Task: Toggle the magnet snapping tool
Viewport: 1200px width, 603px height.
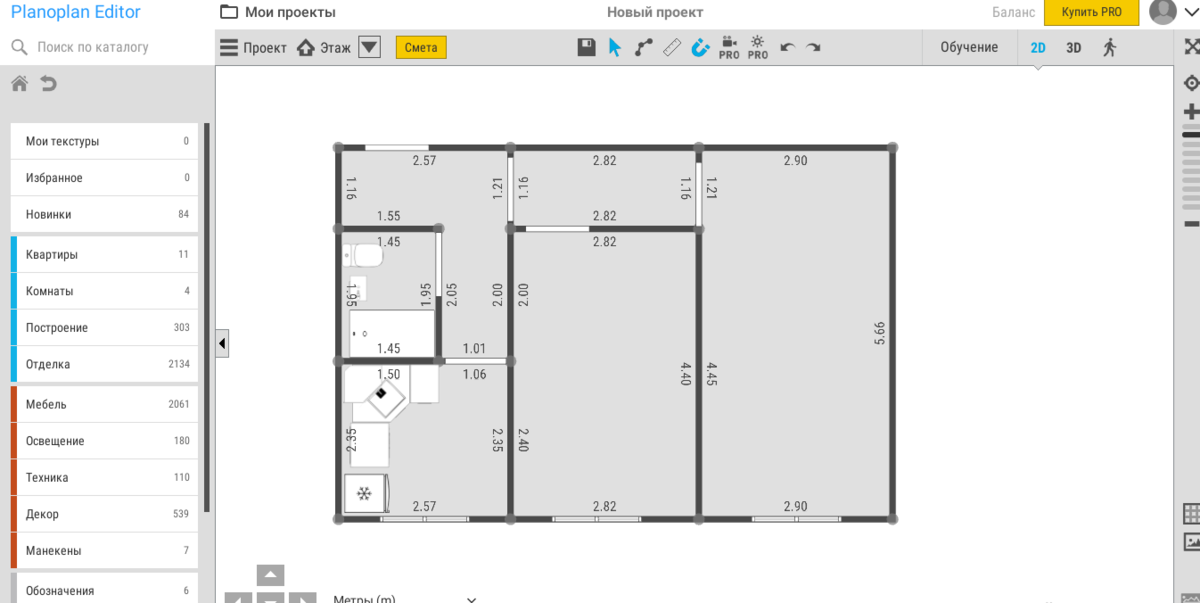Action: tap(700, 47)
